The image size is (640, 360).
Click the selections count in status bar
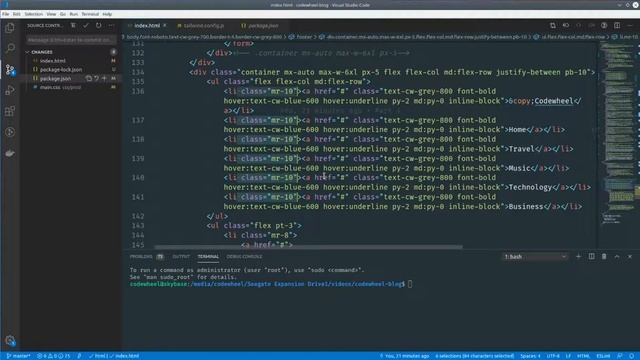click(474, 356)
